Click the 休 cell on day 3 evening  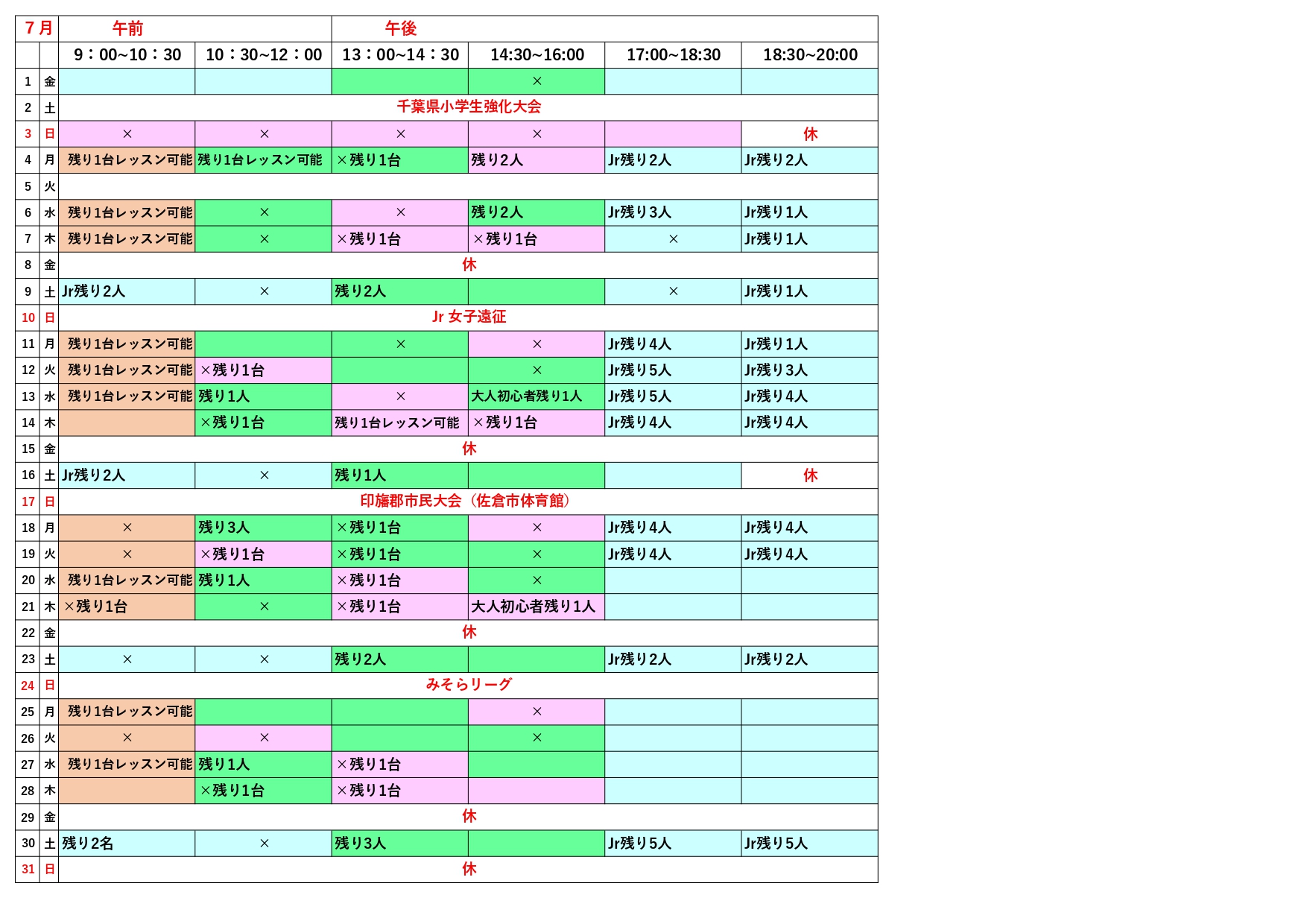tap(810, 134)
